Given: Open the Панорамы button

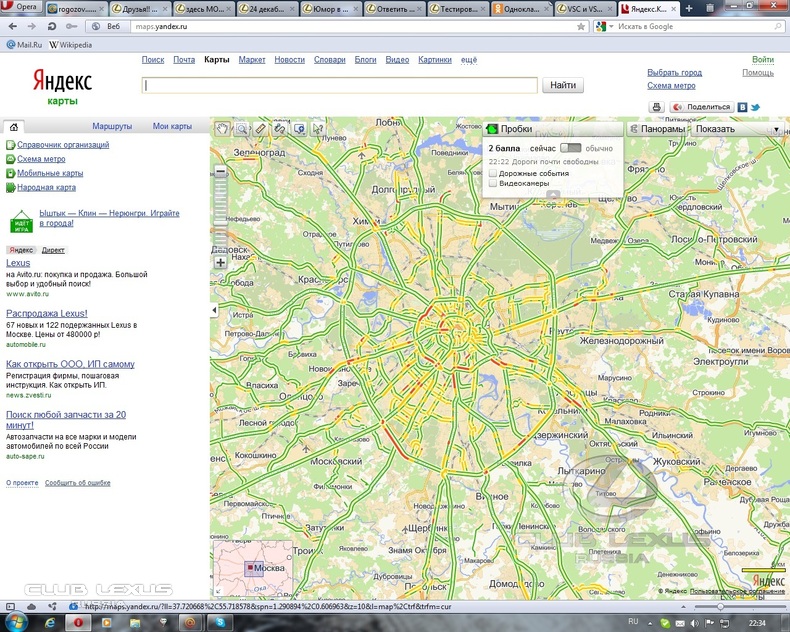Looking at the screenshot, I should [657, 129].
